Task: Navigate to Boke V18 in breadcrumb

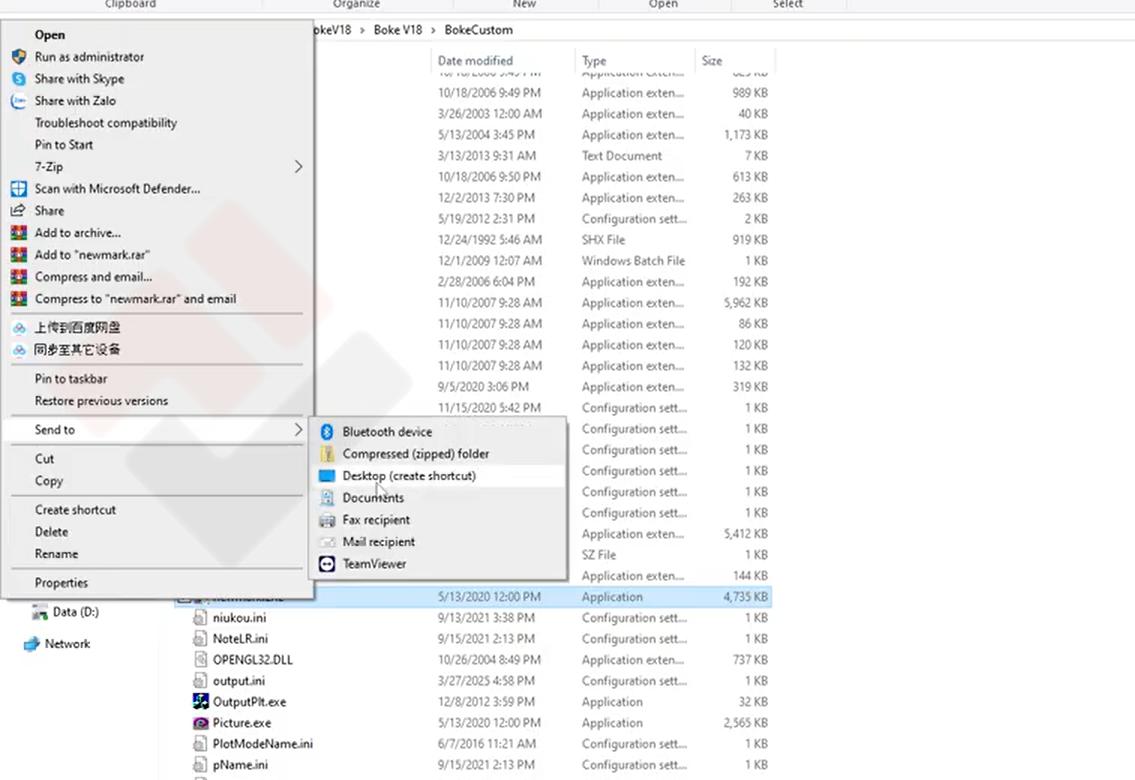Action: click(398, 30)
